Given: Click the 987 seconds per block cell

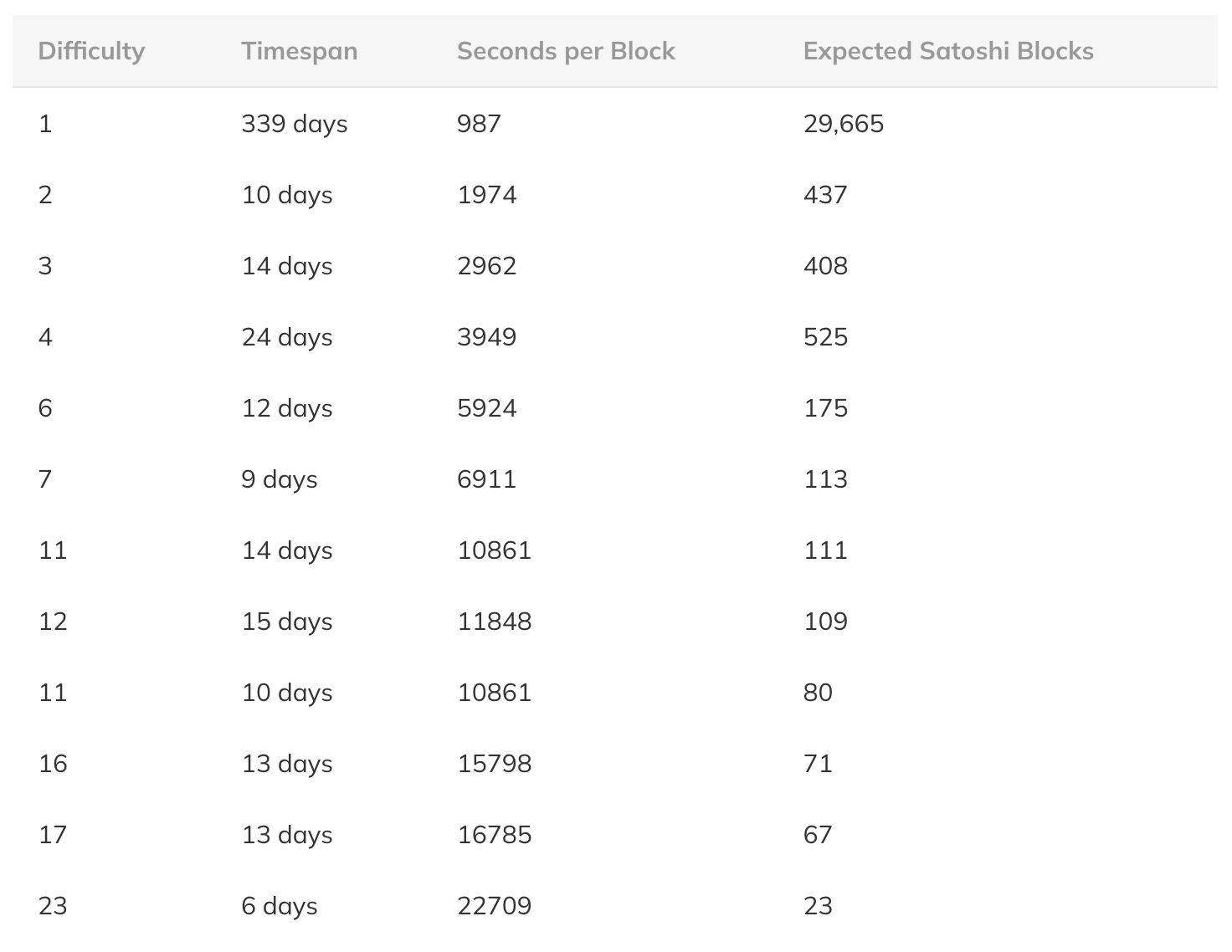Looking at the screenshot, I should (479, 124).
